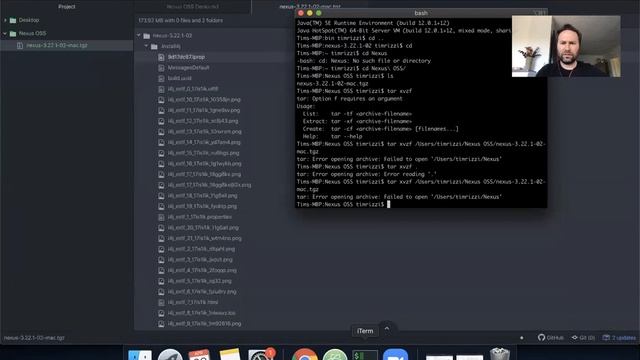Click the image icon of i4j_extf_13 png
Viewport: 640px width, 360px height.
click(x=161, y=132)
